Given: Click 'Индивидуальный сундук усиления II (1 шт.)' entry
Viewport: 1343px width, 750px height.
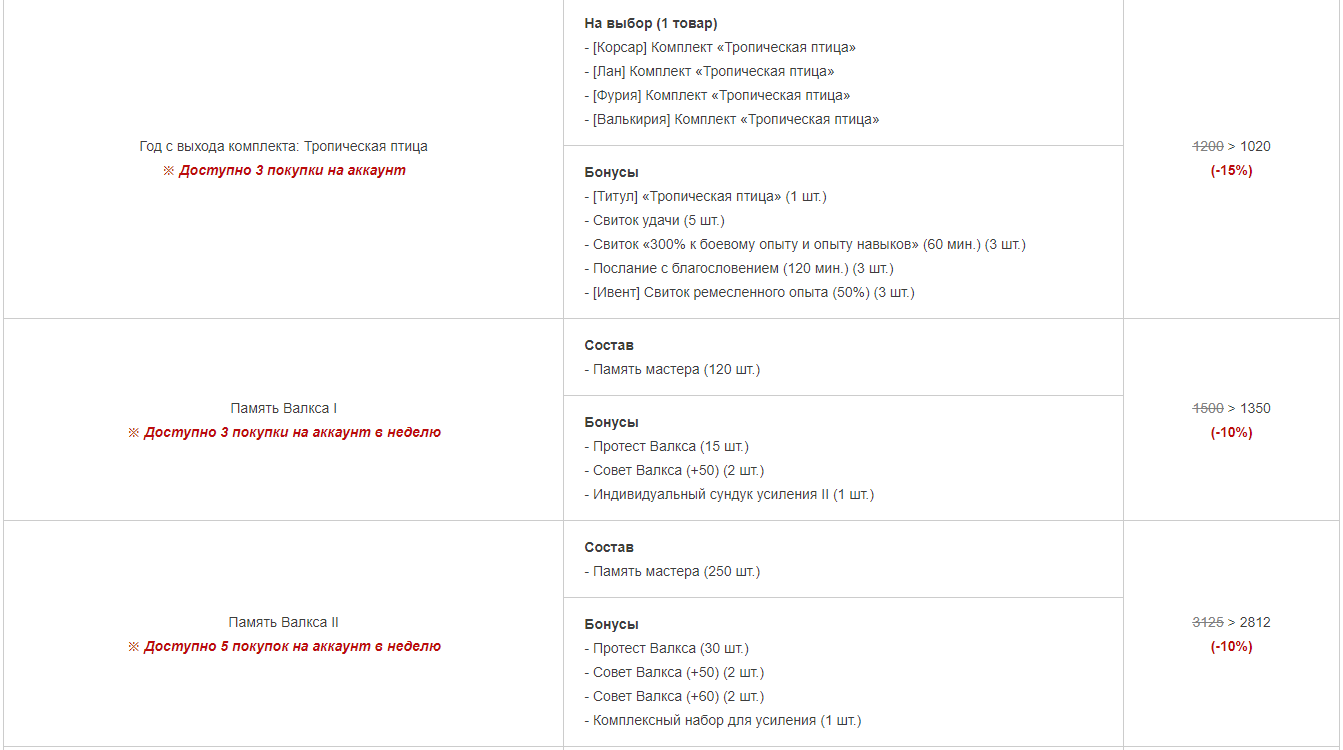Looking at the screenshot, I should (x=729, y=494).
